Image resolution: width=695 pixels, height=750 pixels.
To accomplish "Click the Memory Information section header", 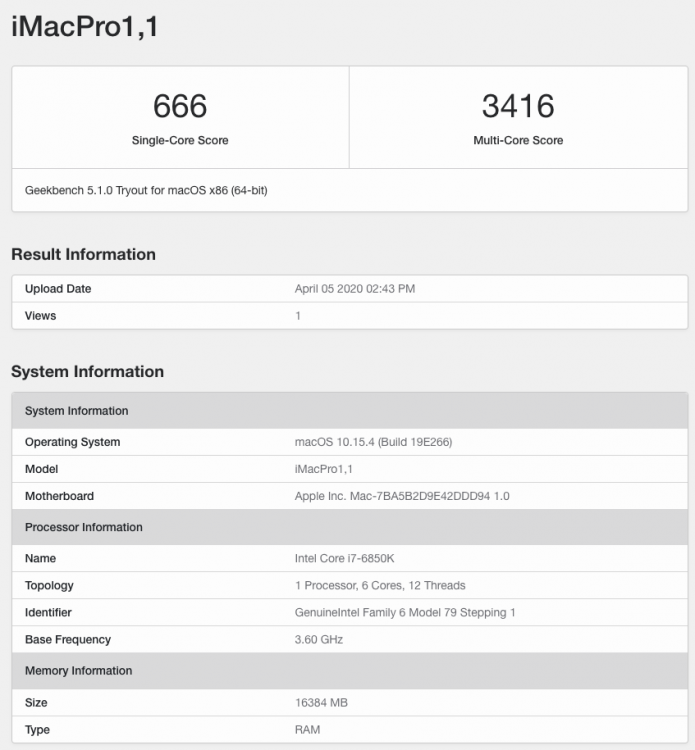I will click(350, 671).
